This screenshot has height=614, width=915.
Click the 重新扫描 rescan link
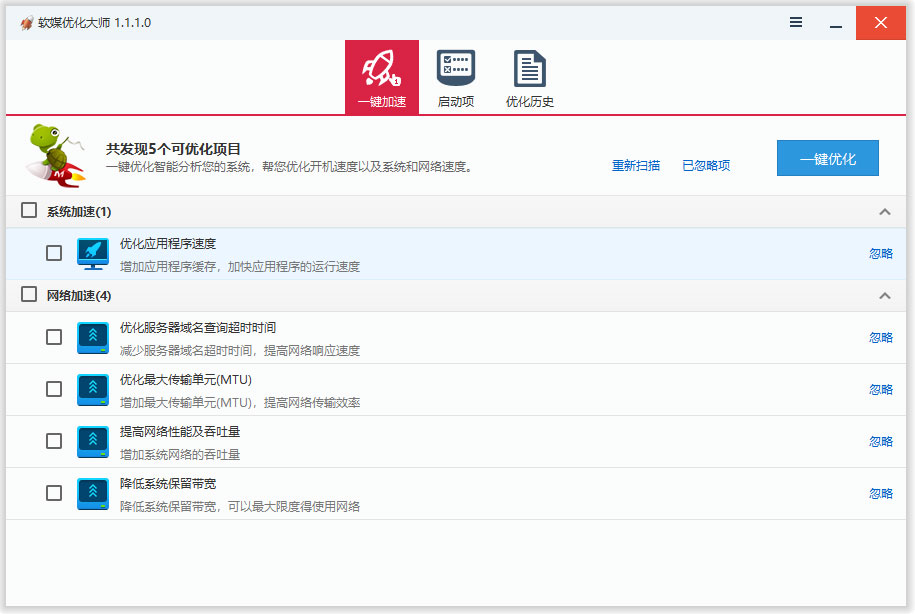(x=636, y=166)
